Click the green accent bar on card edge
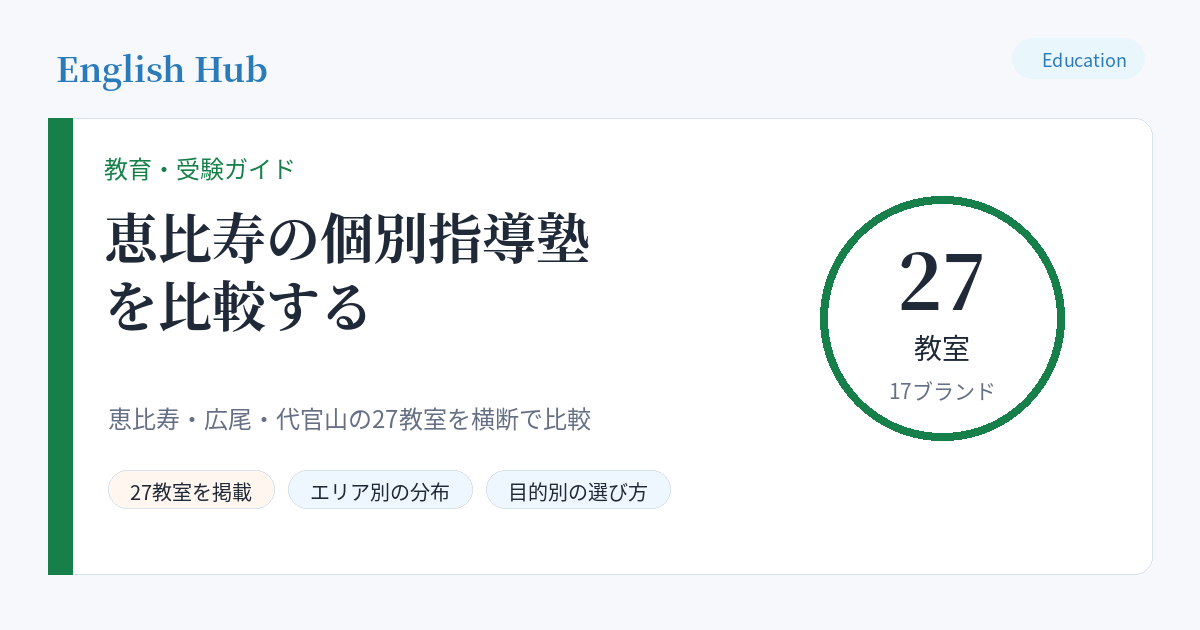This screenshot has height=630, width=1200. tap(60, 346)
